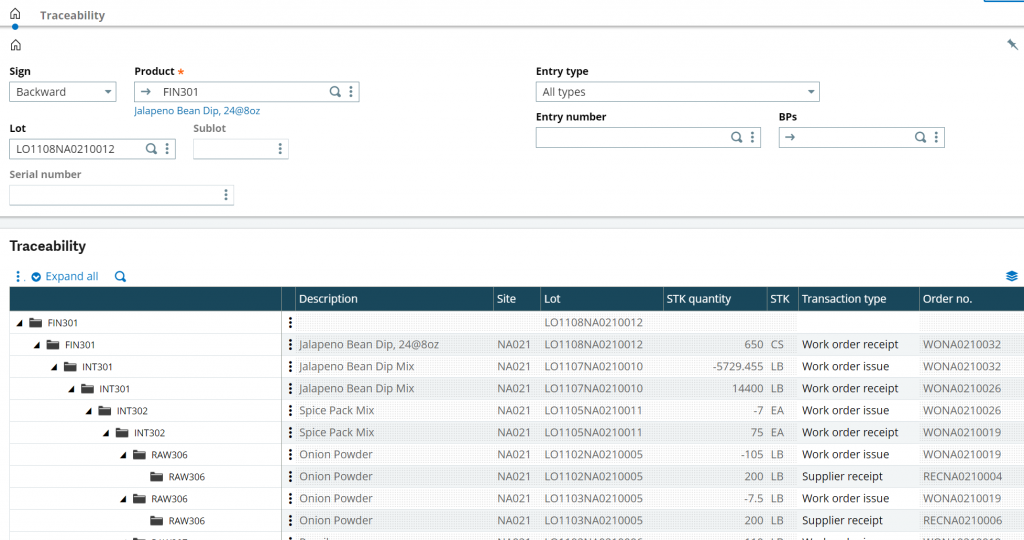Collapse the first INT302 tree node

point(89,411)
